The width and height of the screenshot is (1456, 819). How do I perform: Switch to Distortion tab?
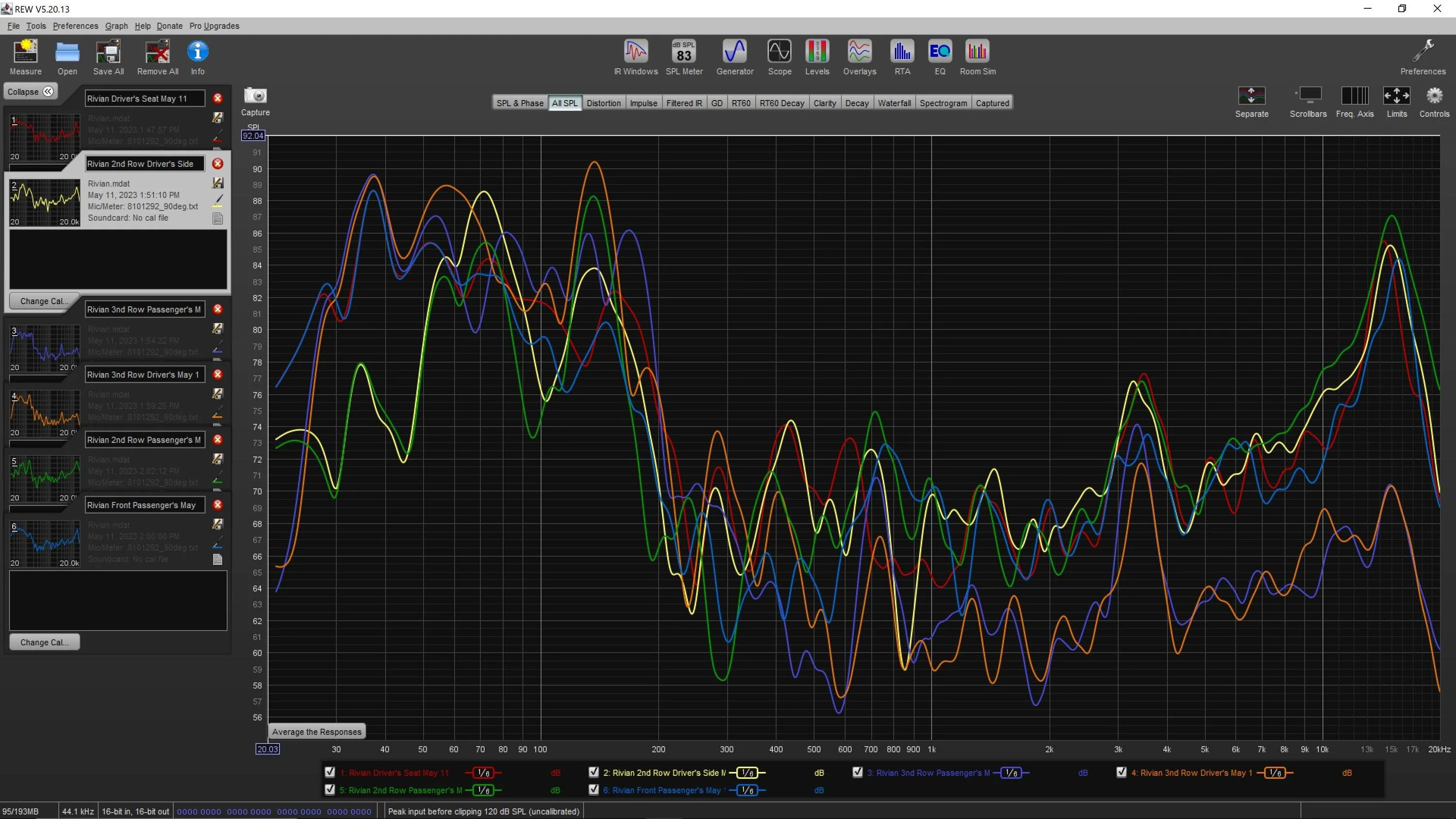point(604,103)
